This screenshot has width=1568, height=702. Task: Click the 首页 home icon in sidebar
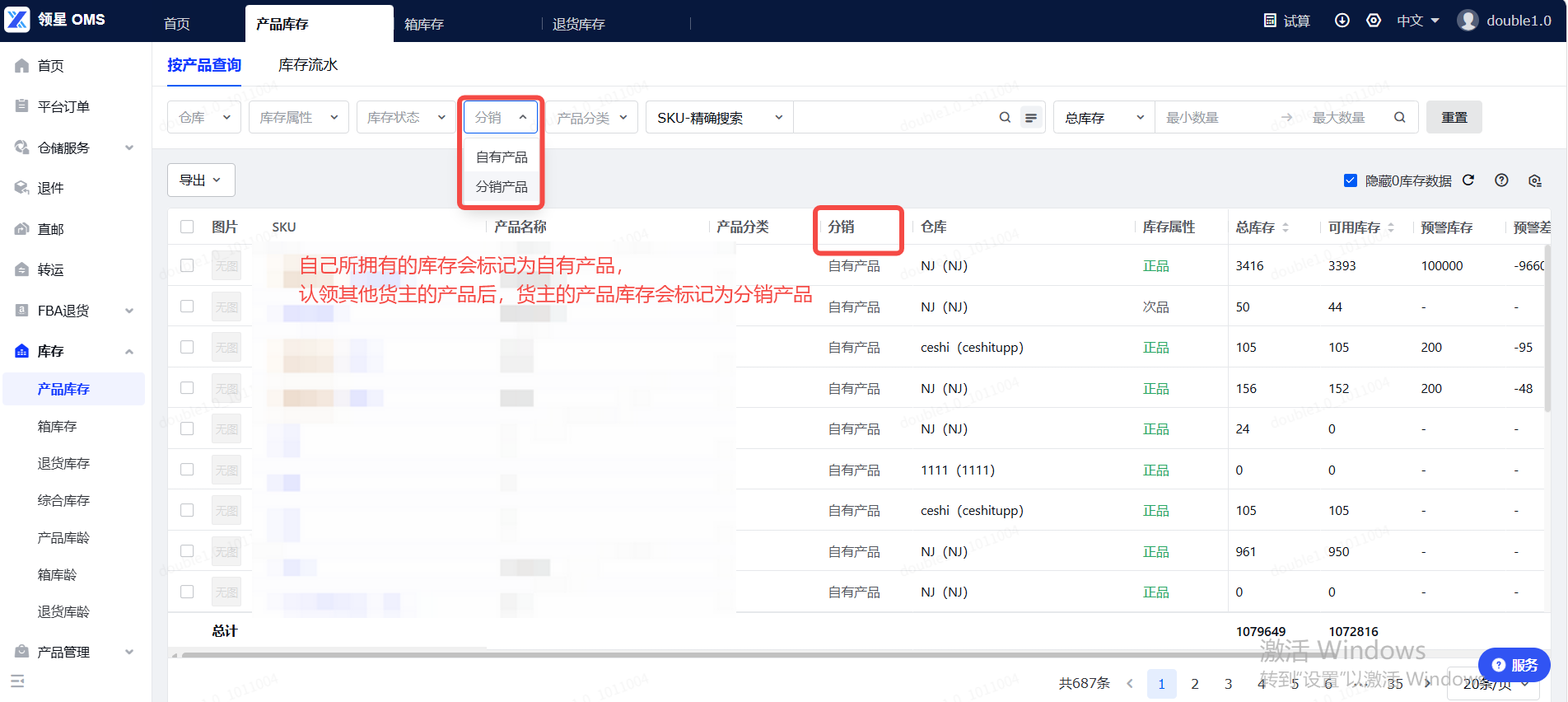pos(21,66)
